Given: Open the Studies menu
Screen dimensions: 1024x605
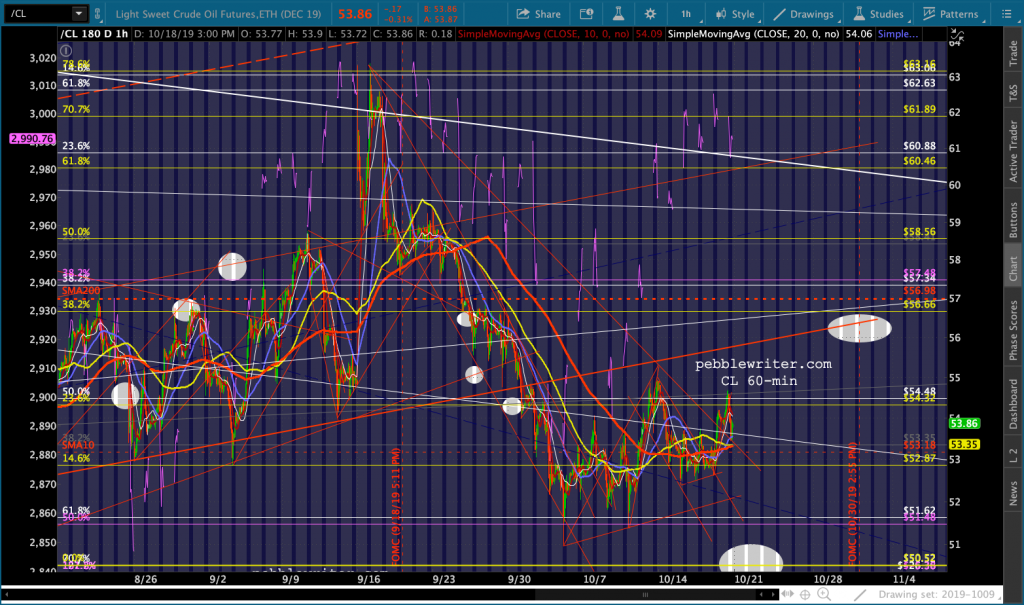Looking at the screenshot, I should (878, 14).
